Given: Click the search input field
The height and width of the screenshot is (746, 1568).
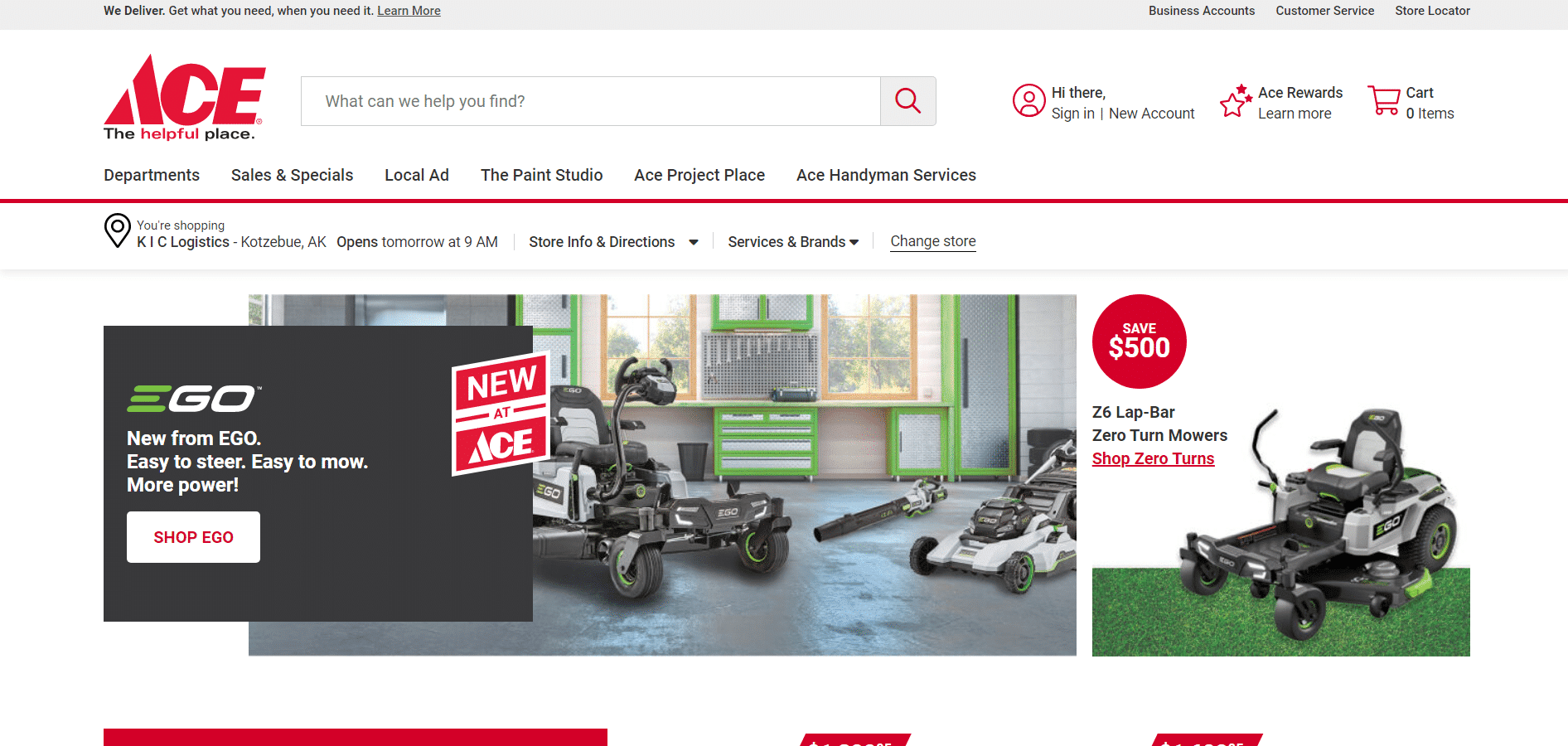Looking at the screenshot, I should [590, 101].
